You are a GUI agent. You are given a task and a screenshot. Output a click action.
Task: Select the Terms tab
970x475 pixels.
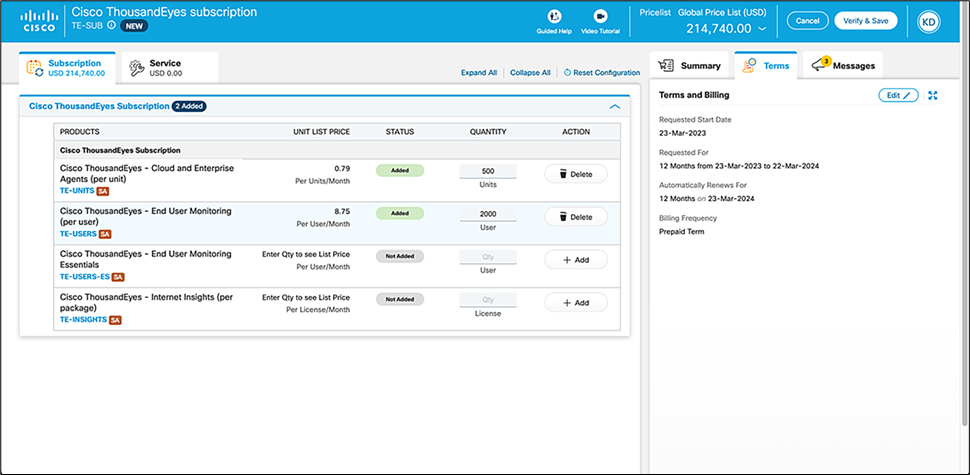[766, 66]
